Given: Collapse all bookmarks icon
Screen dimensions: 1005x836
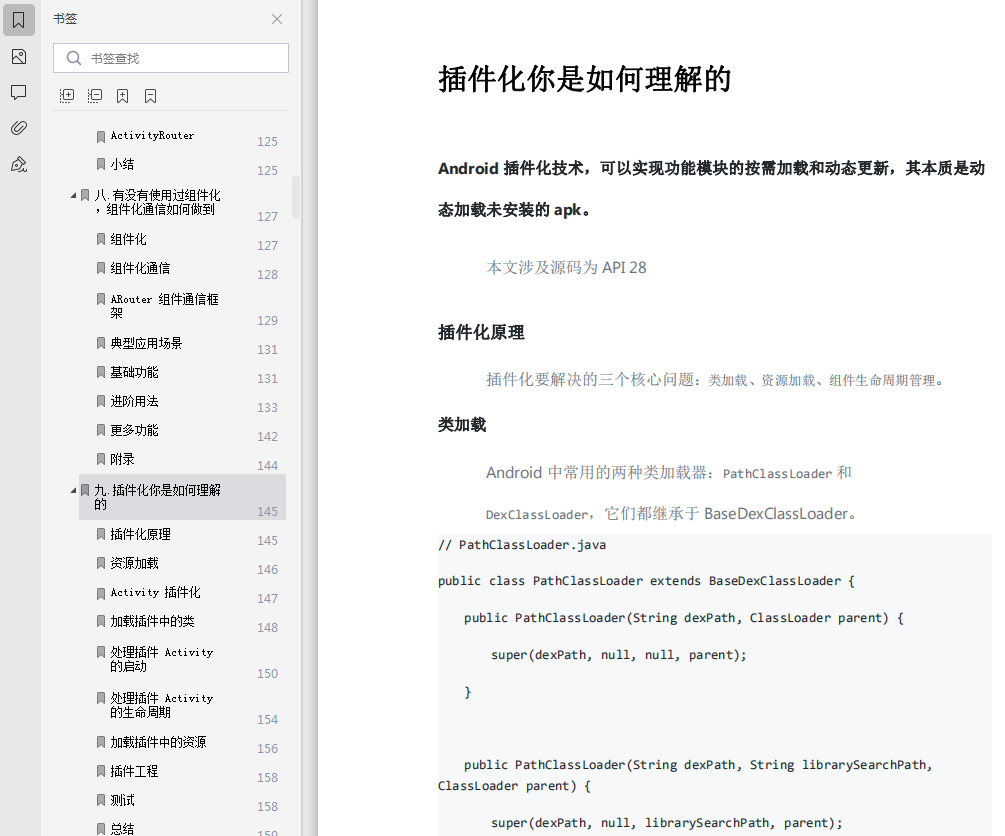Looking at the screenshot, I should 95,96.
